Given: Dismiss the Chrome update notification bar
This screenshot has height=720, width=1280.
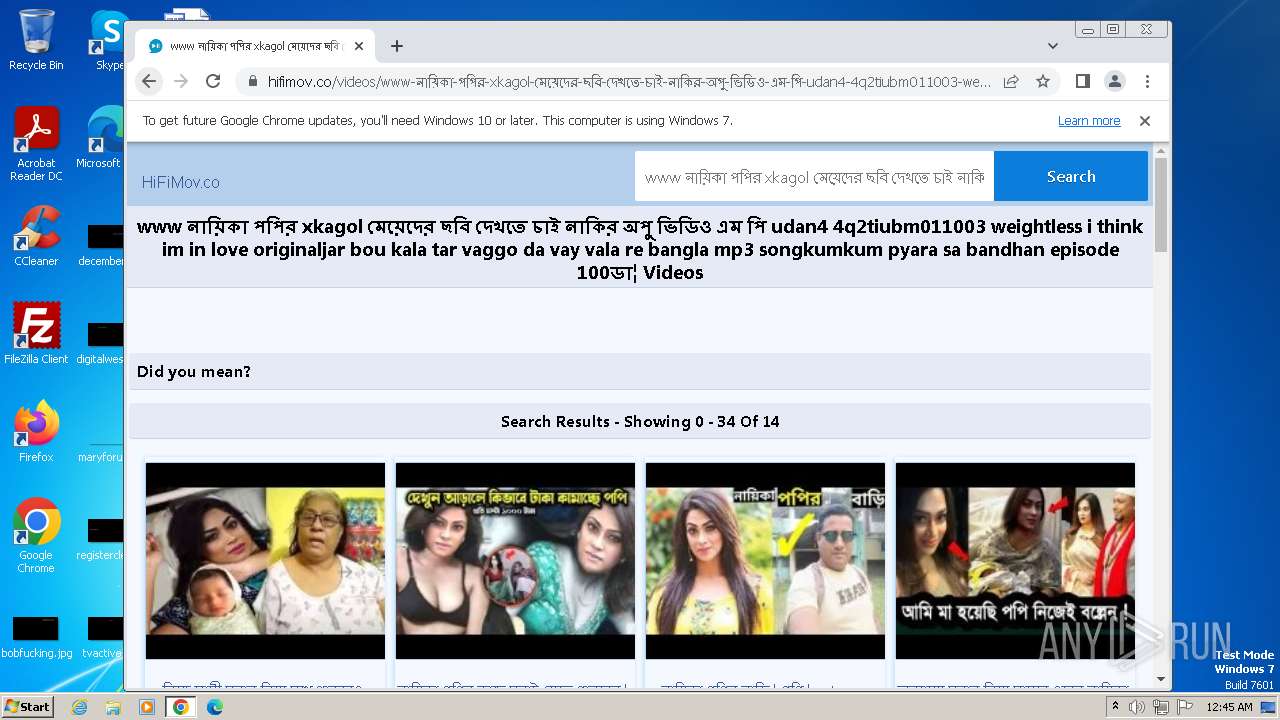Looking at the screenshot, I should point(1145,121).
